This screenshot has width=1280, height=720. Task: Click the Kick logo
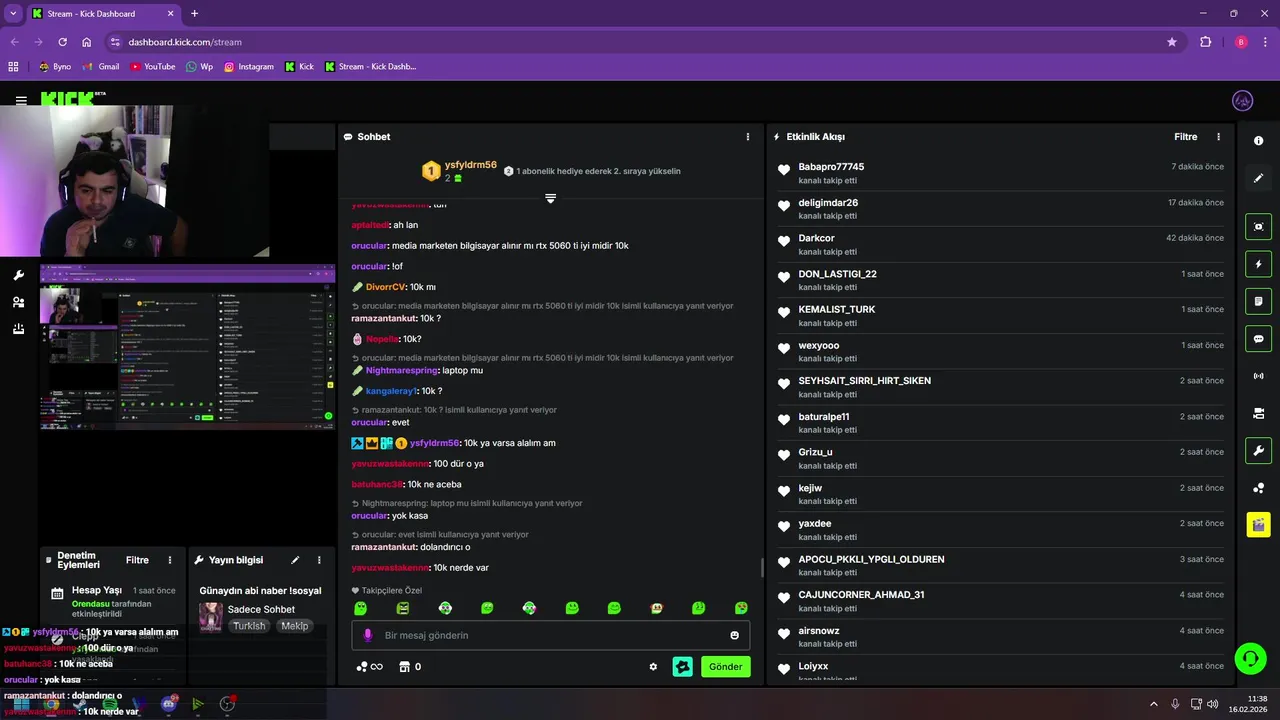(69, 100)
